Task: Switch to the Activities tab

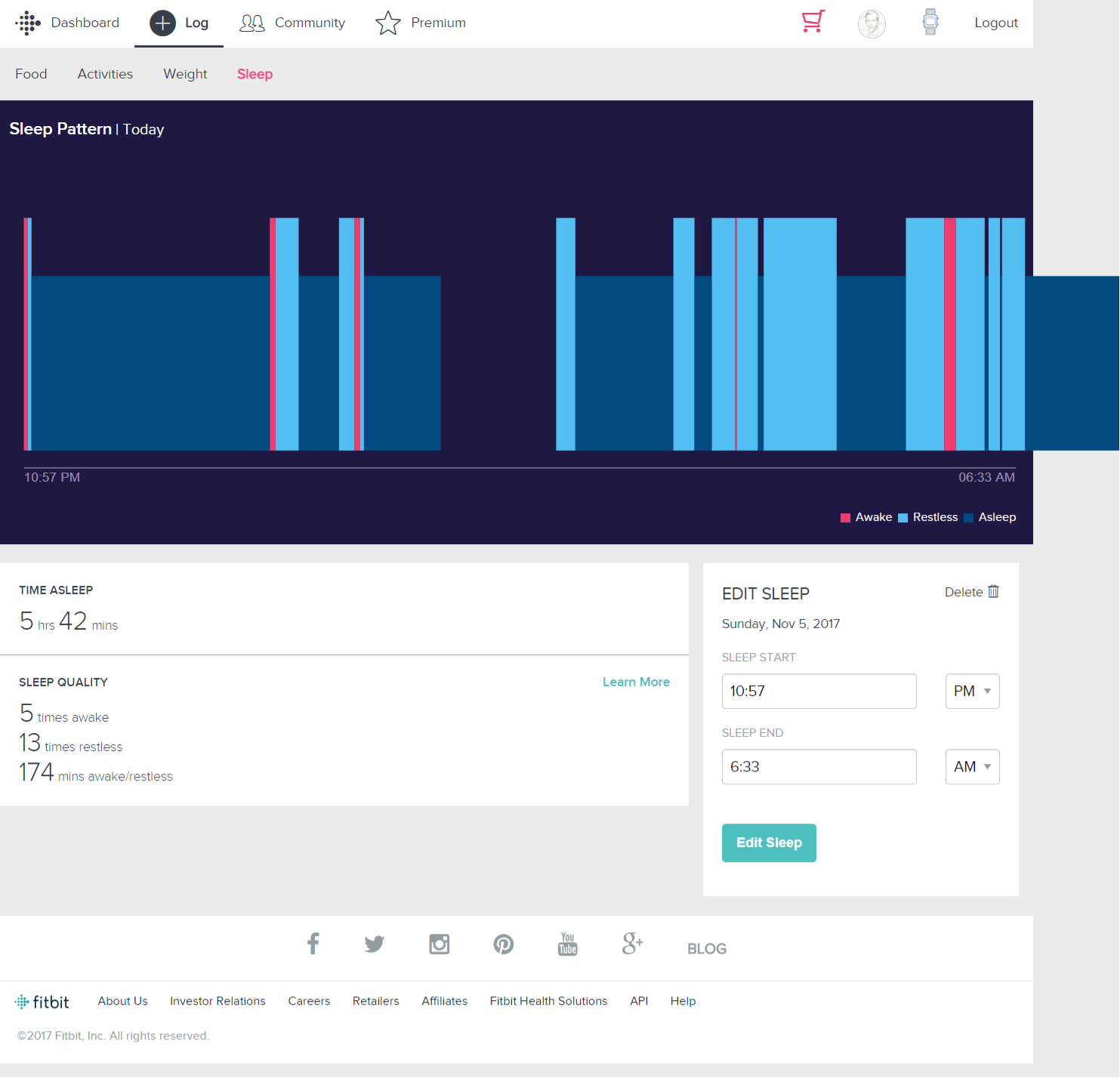Action: 104,74
